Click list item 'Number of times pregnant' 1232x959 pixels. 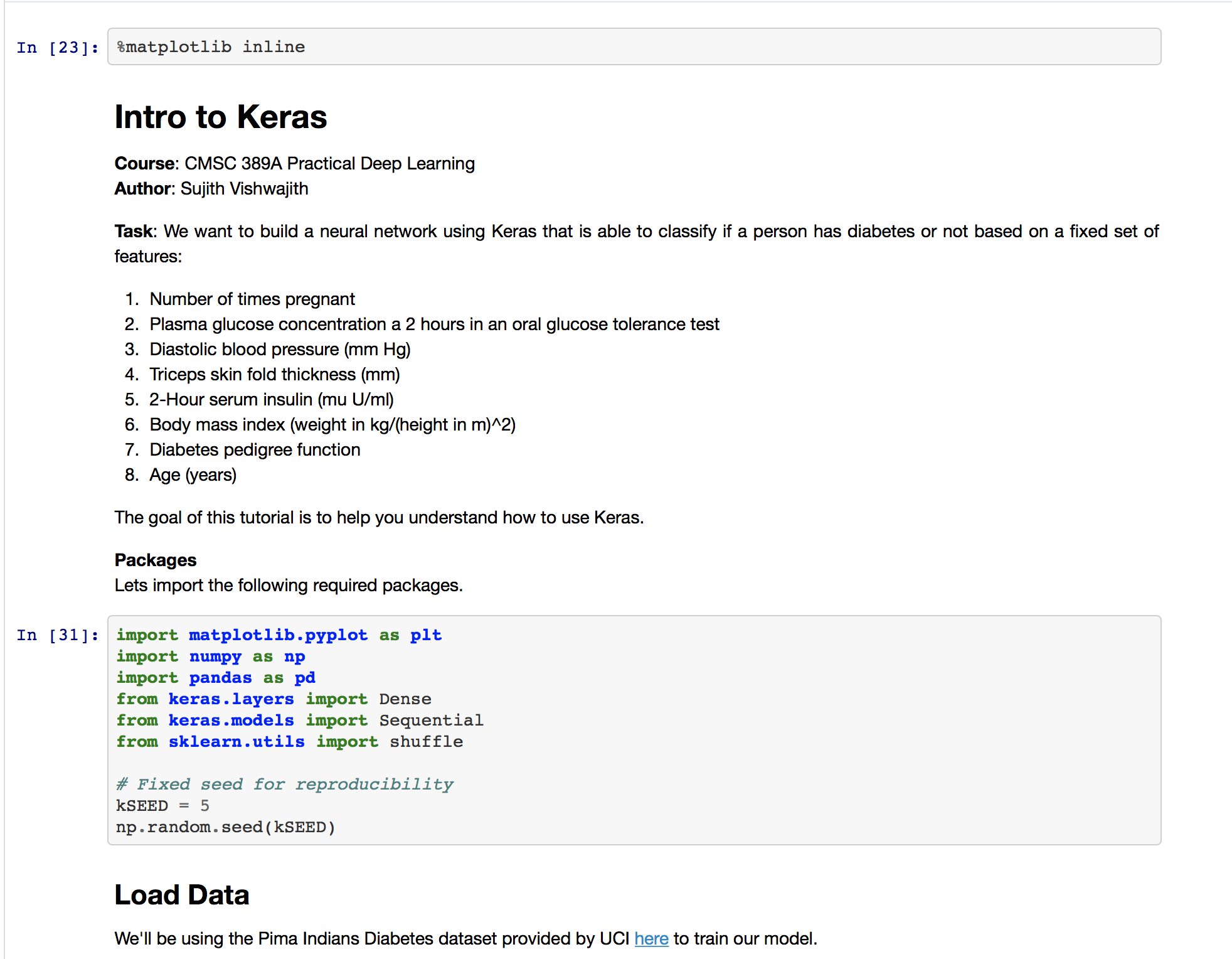click(x=252, y=299)
